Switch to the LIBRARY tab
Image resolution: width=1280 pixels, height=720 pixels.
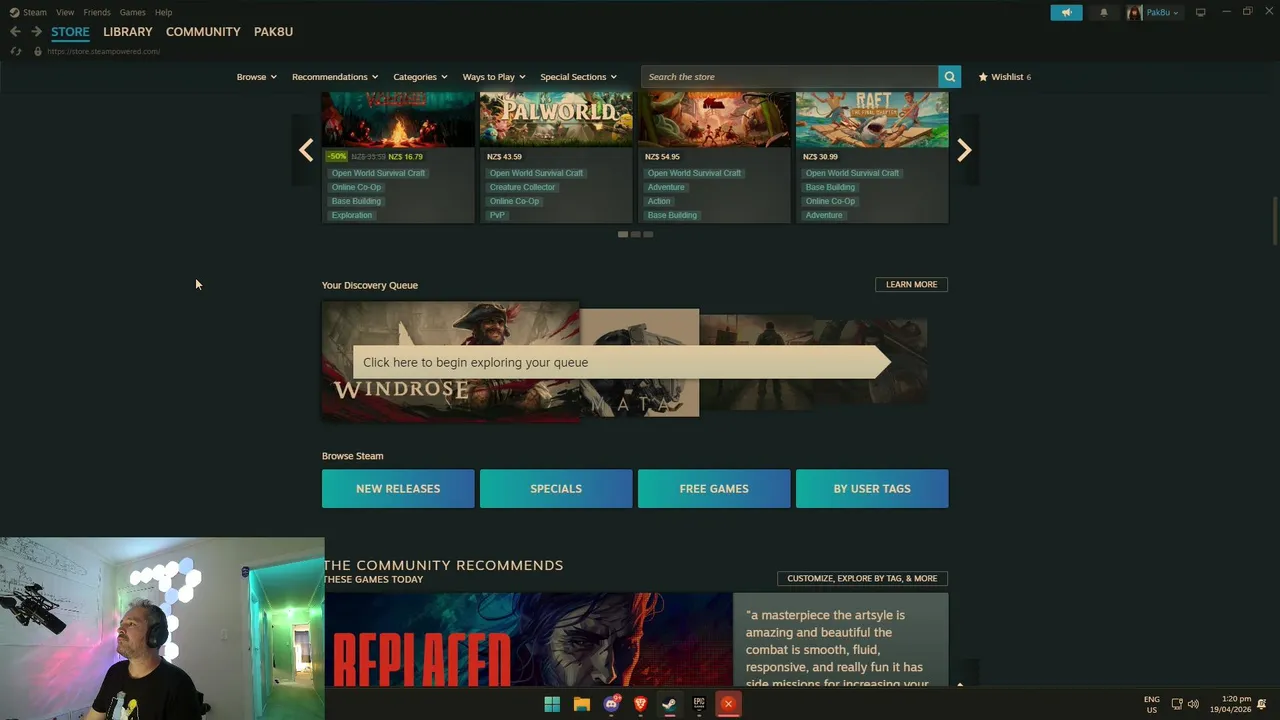pyautogui.click(x=128, y=32)
